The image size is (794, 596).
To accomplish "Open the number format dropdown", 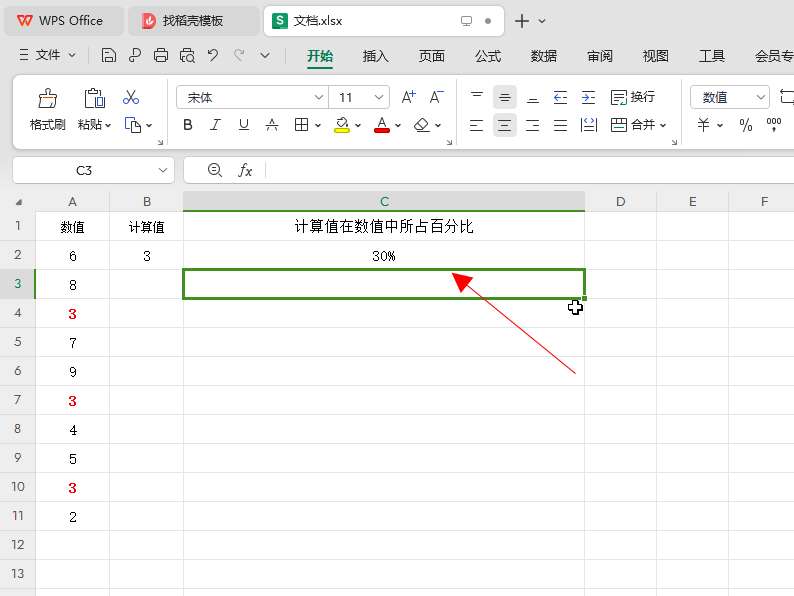I will 760,97.
